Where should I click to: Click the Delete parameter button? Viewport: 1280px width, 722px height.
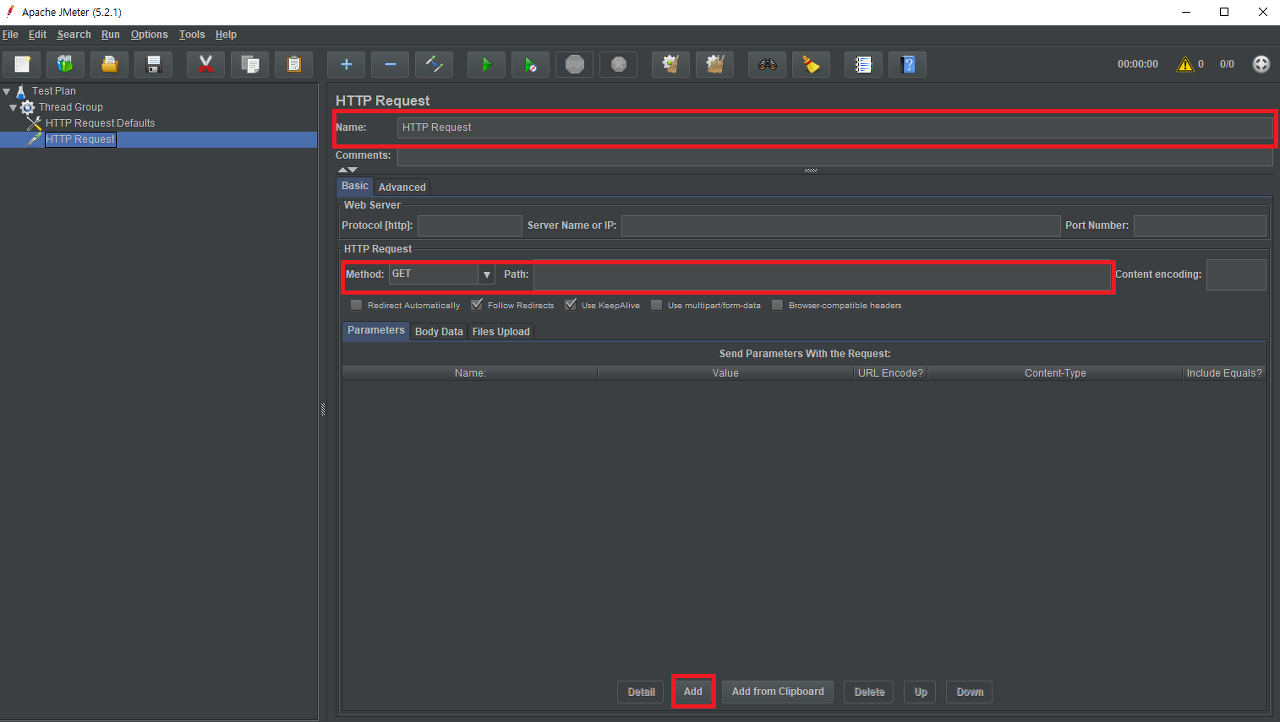869,691
